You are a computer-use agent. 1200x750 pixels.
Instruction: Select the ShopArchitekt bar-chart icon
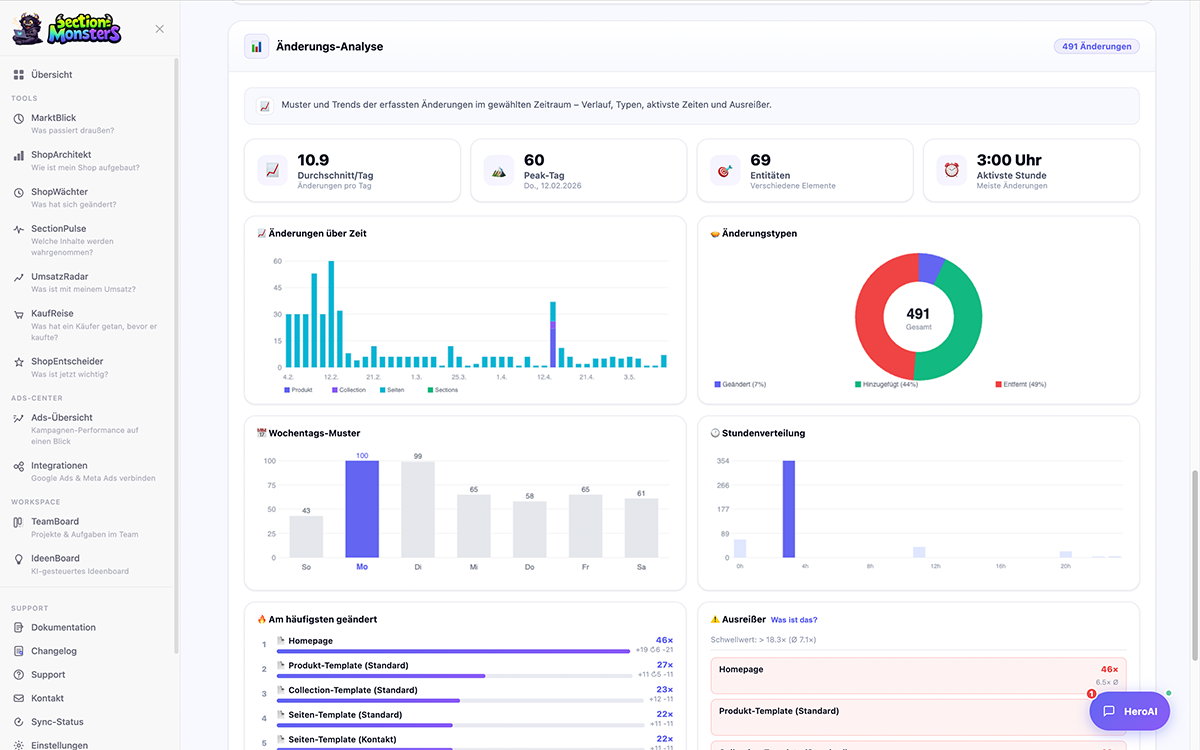pos(19,155)
